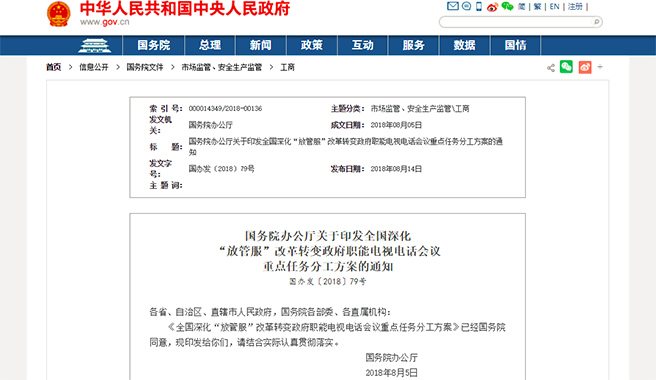Click index number 000014349/2018-00136

pos(225,109)
